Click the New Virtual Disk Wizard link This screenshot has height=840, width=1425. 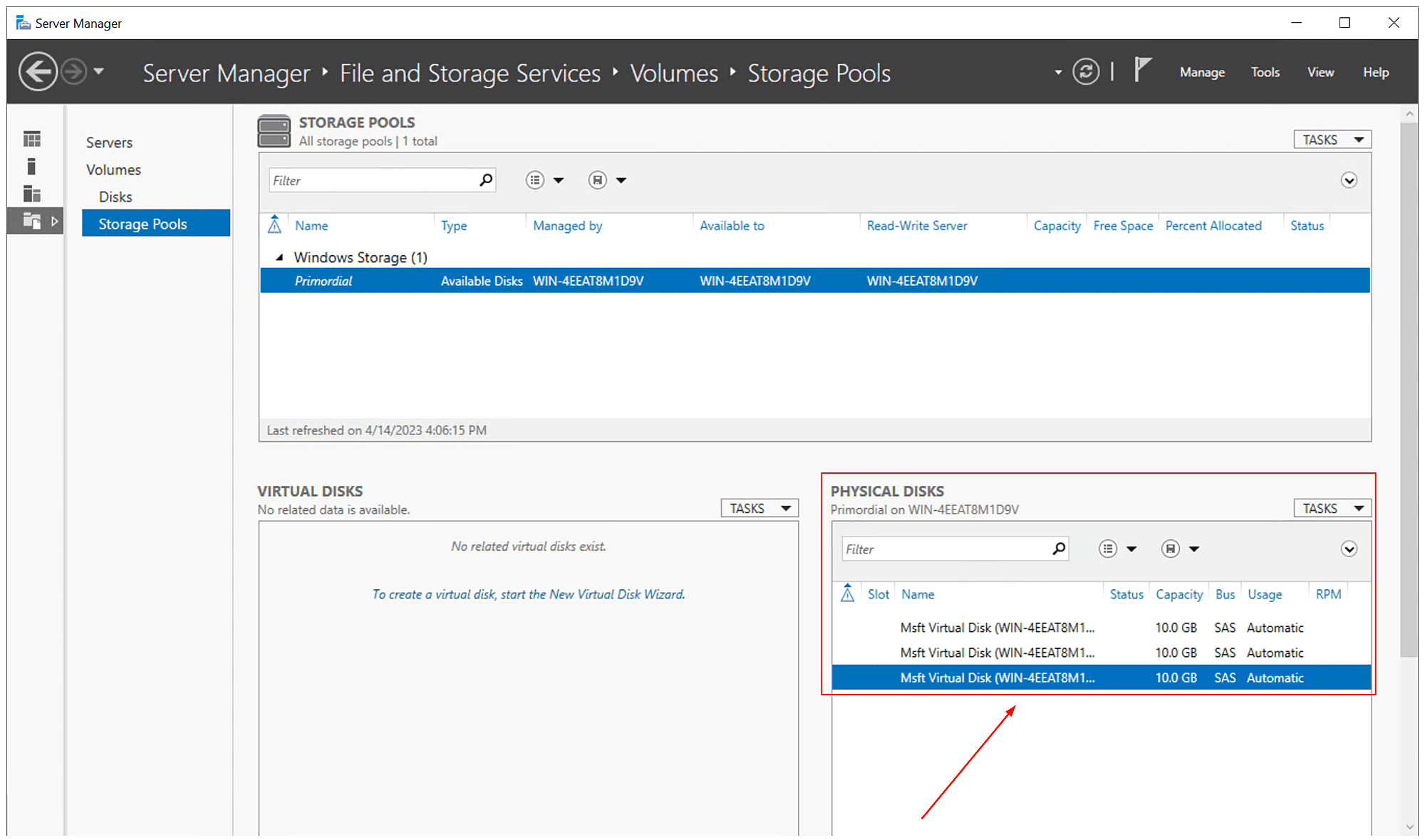coord(529,594)
